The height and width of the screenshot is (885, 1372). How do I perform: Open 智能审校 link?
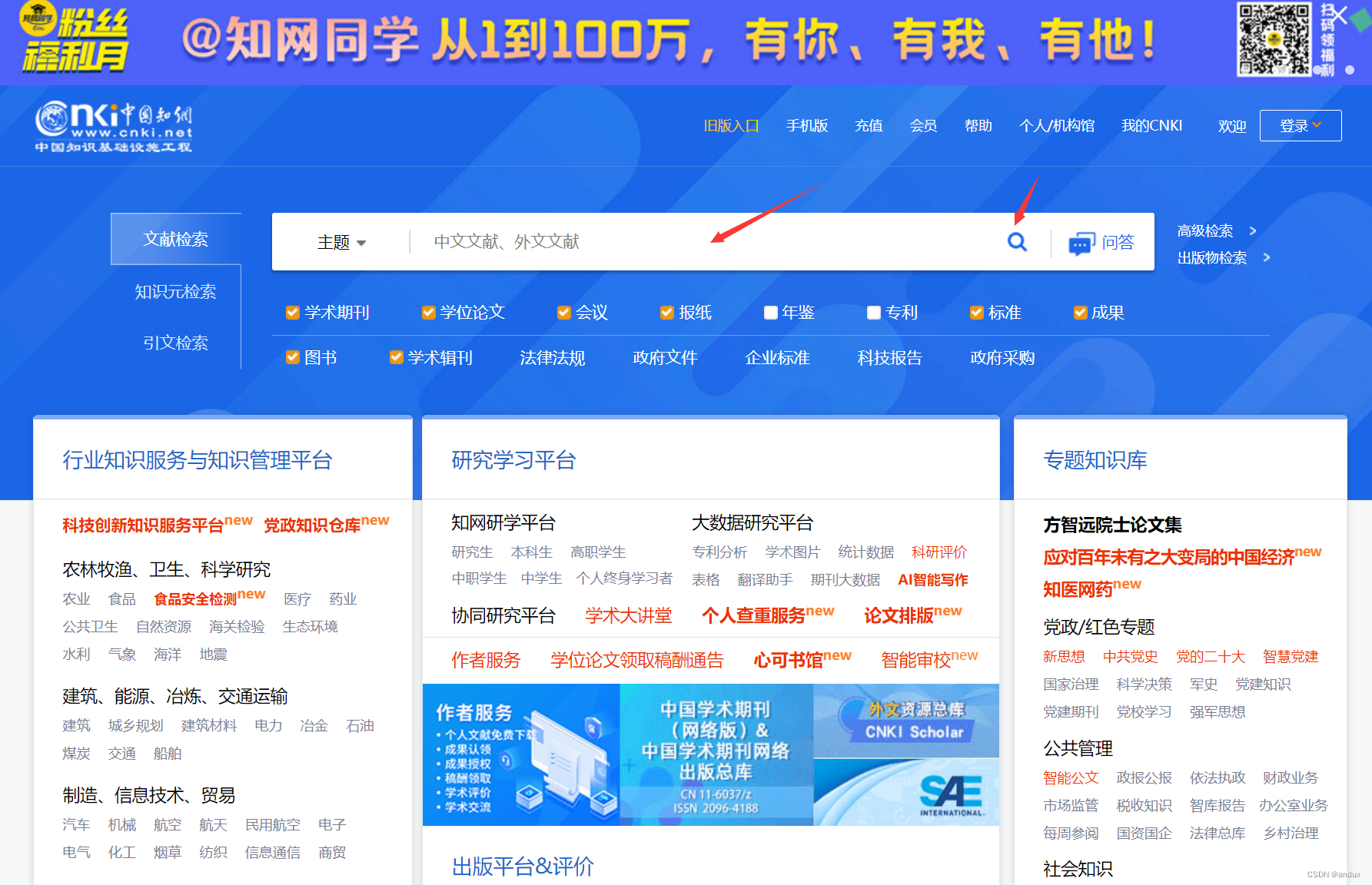[x=916, y=661]
